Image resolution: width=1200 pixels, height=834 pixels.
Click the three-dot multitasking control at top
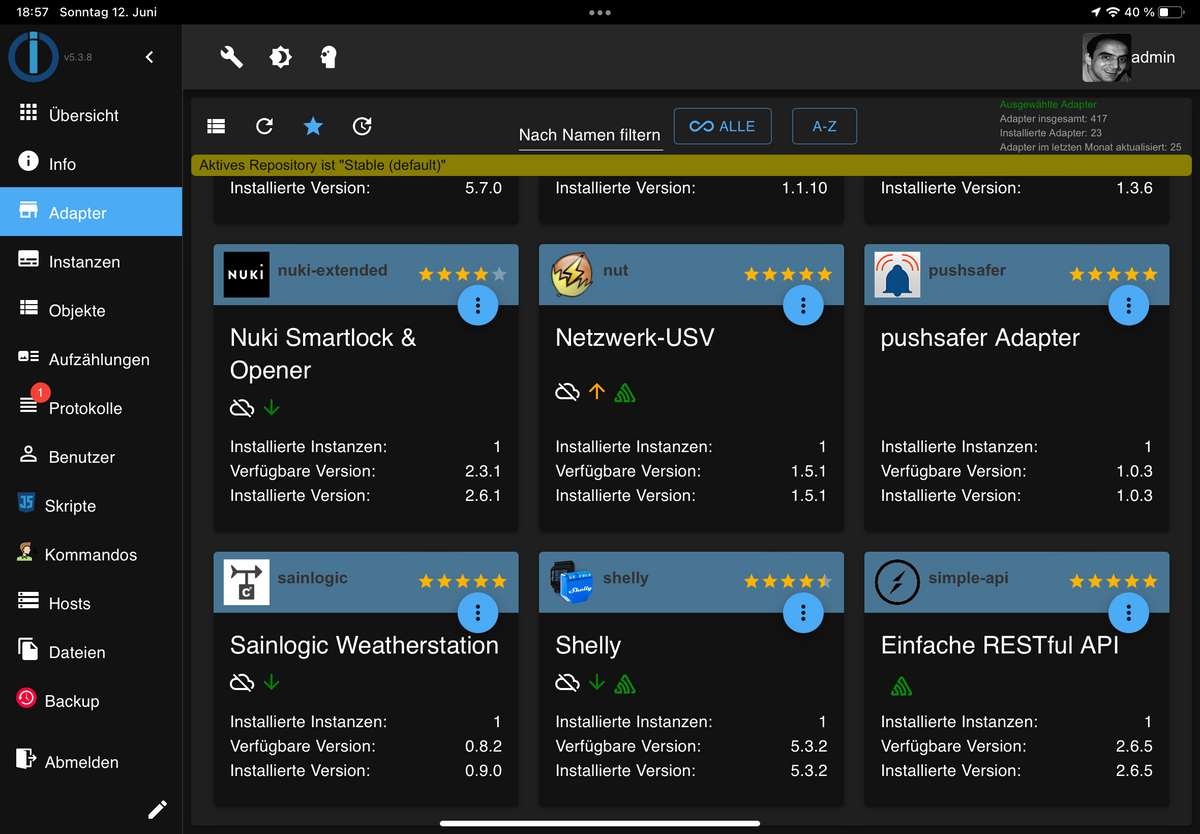click(600, 12)
